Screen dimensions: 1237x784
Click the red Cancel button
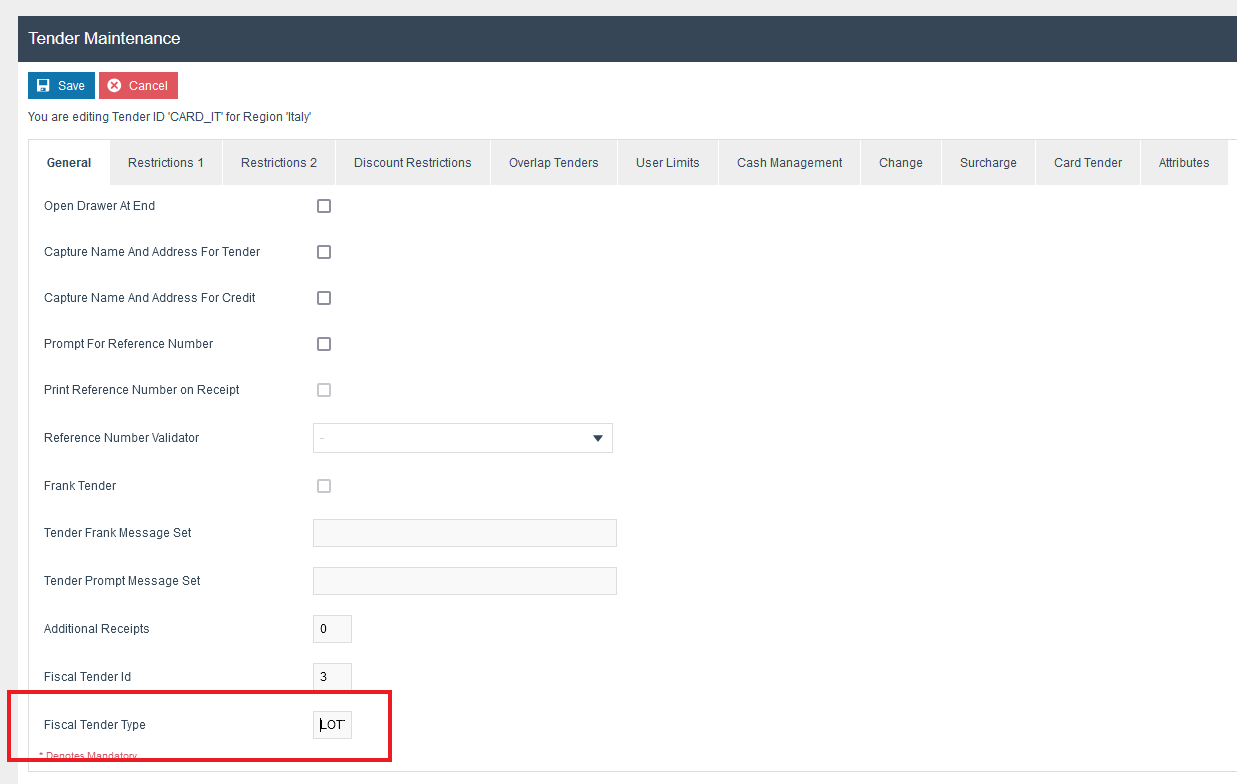tap(138, 86)
